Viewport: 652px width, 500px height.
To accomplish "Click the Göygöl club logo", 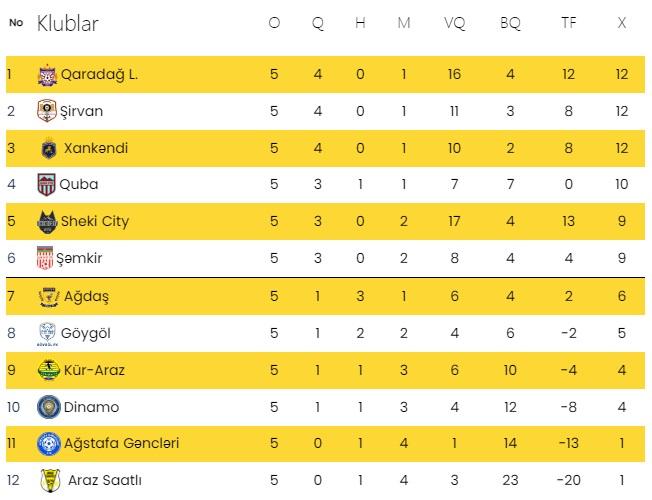I will 47,332.
